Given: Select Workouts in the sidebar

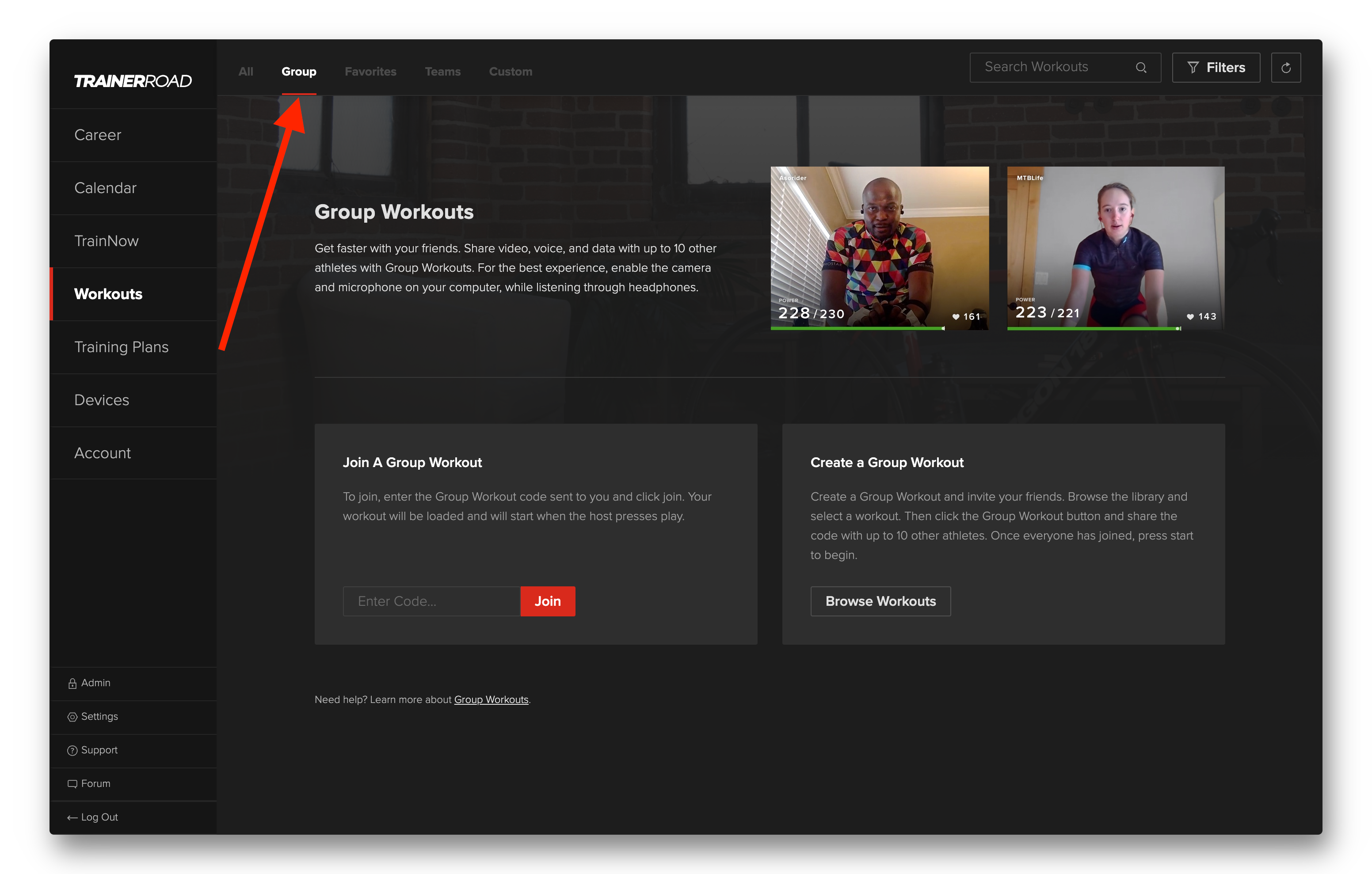Looking at the screenshot, I should coord(133,294).
